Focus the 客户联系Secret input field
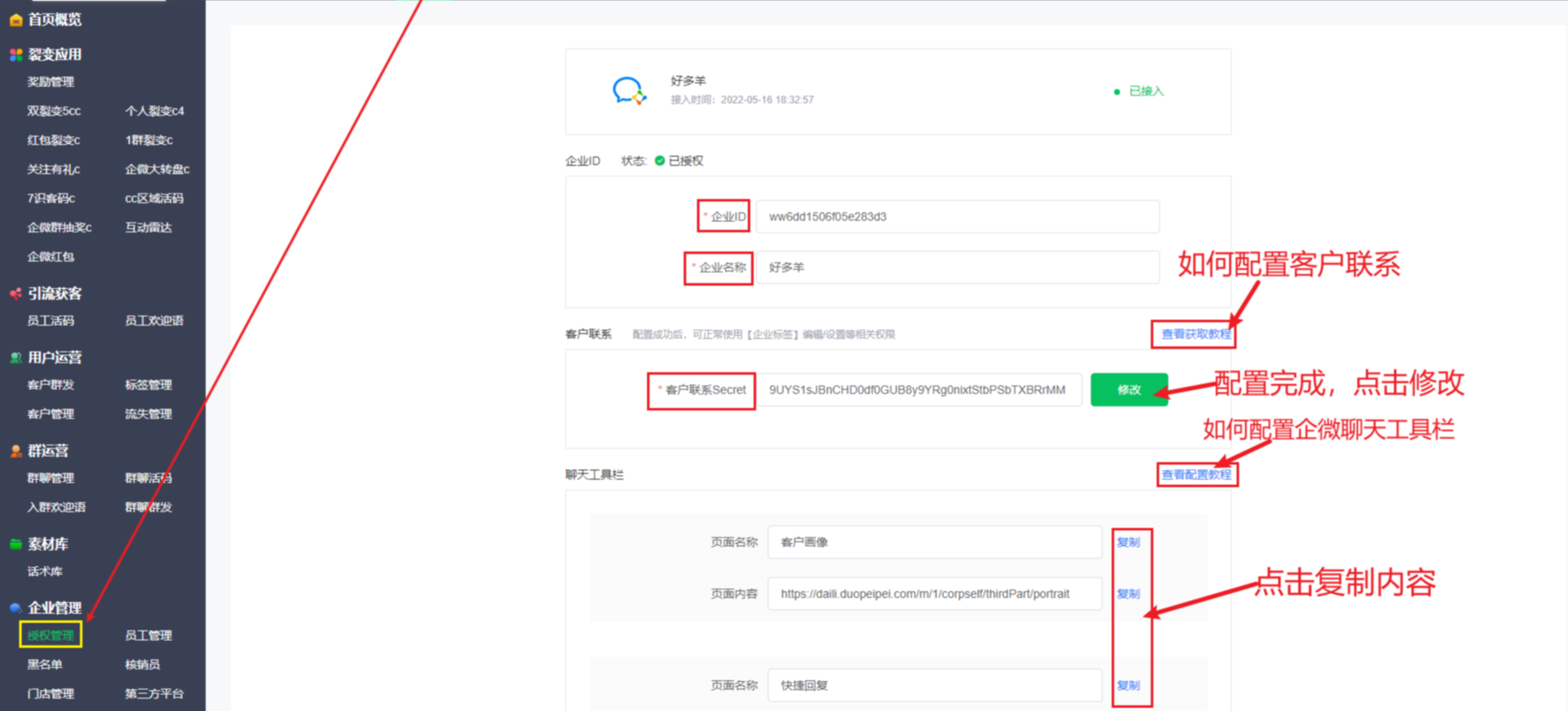 point(919,390)
